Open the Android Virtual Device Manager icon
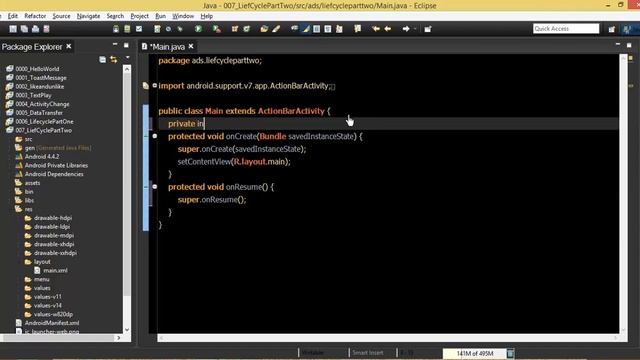Image resolution: width=640 pixels, height=360 pixels. [127, 29]
